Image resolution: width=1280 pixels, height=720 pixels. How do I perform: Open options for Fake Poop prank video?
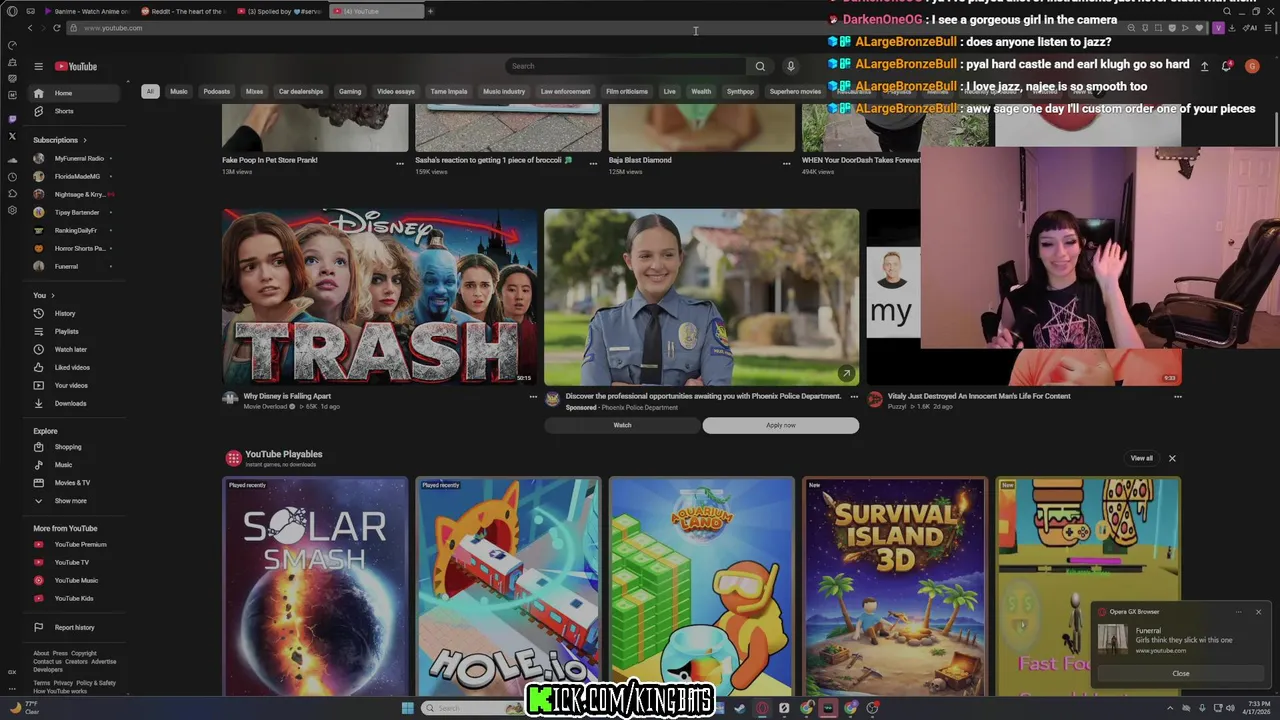point(400,163)
